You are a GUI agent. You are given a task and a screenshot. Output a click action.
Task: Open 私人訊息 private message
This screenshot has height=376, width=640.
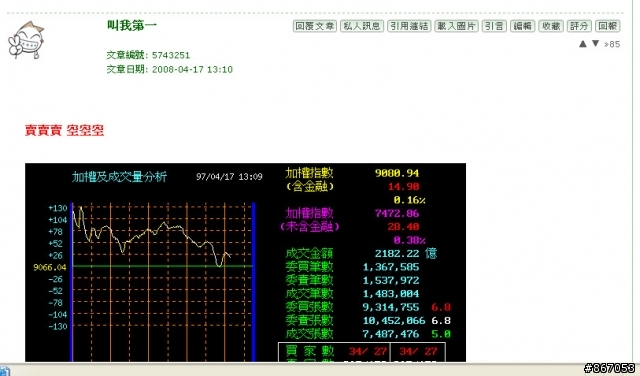click(x=362, y=26)
